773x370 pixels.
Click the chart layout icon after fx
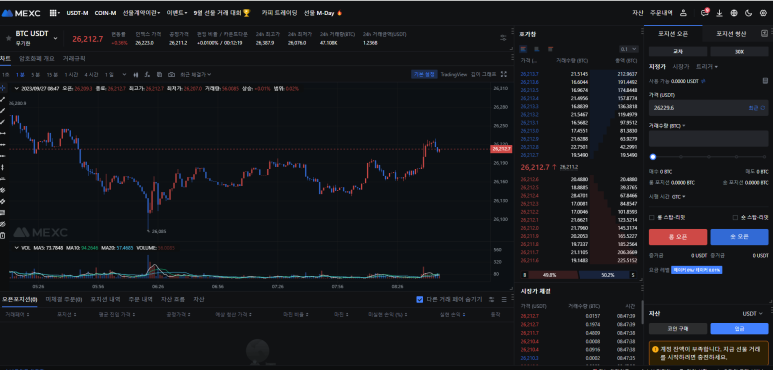[x=159, y=74]
